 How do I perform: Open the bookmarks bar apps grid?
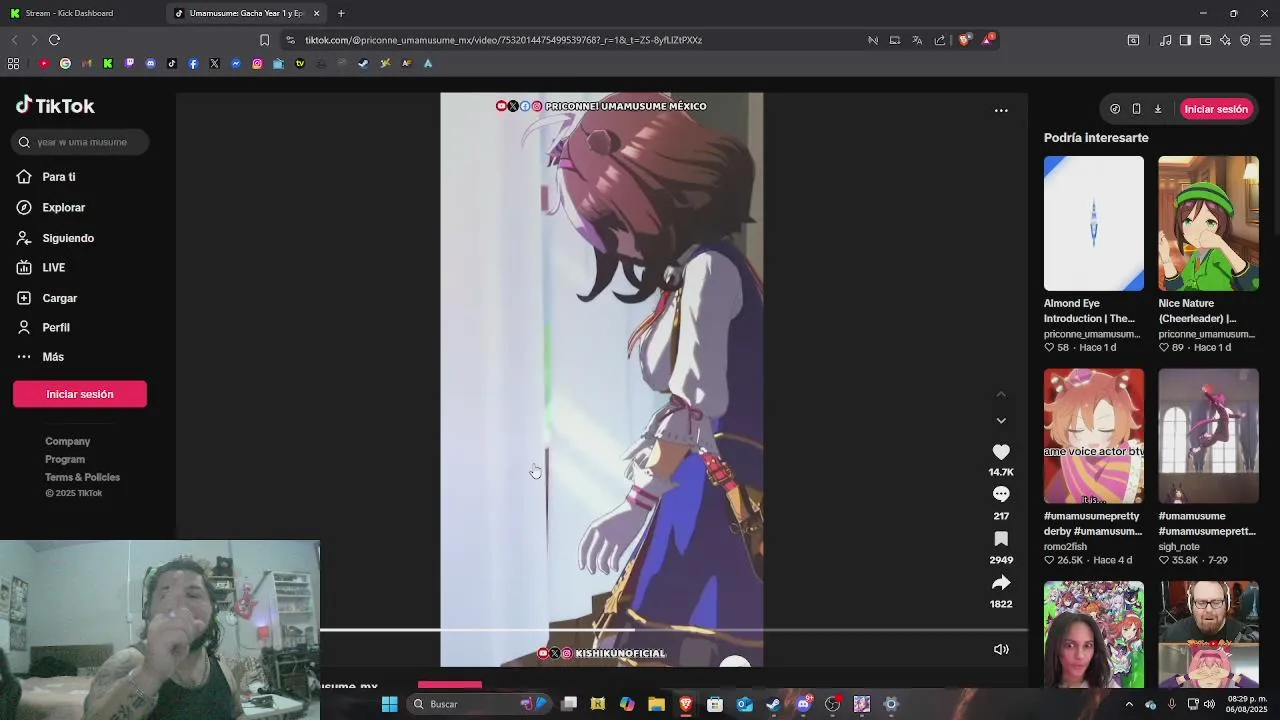coord(13,63)
